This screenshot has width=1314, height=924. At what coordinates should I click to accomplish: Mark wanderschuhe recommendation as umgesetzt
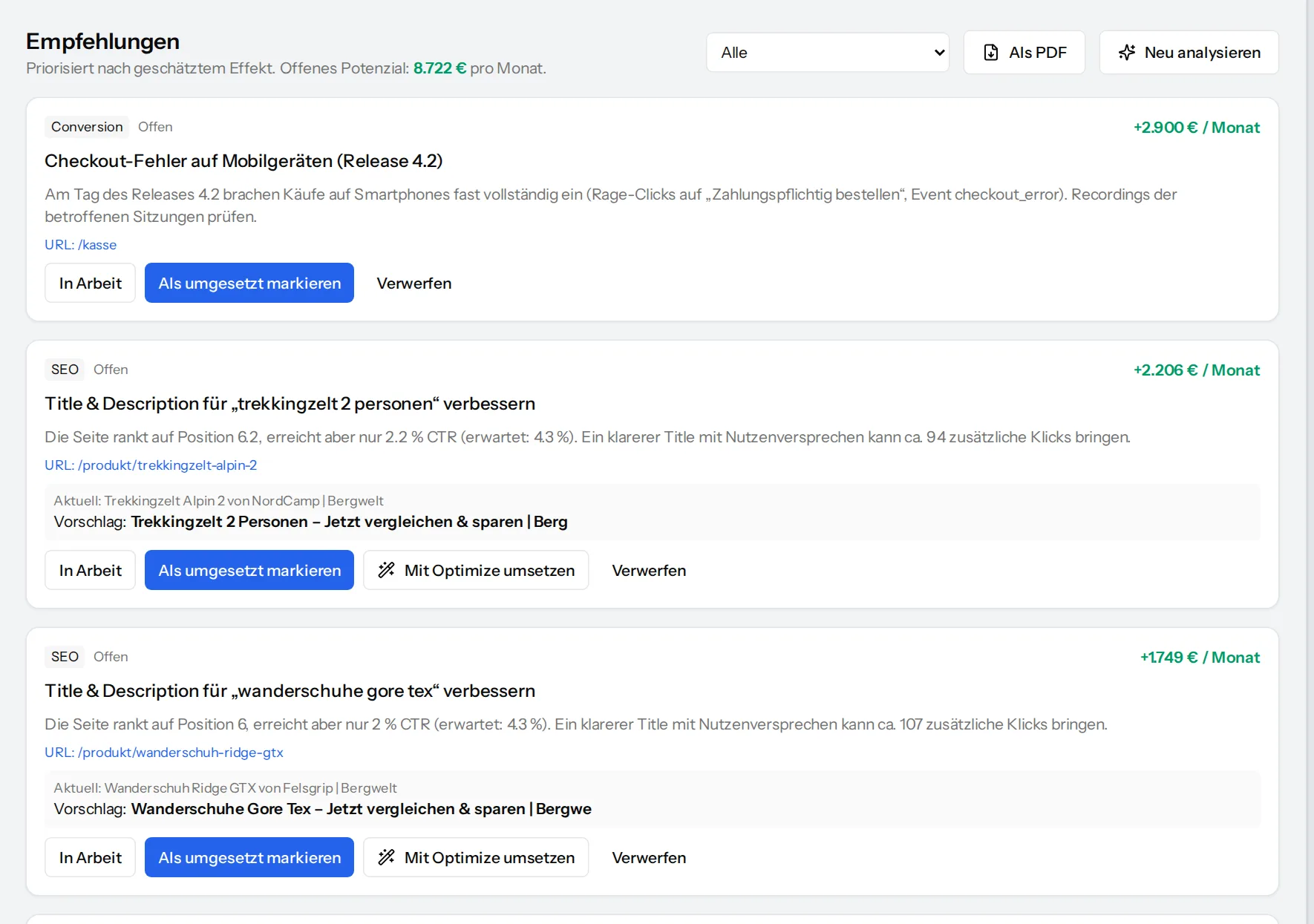249,857
